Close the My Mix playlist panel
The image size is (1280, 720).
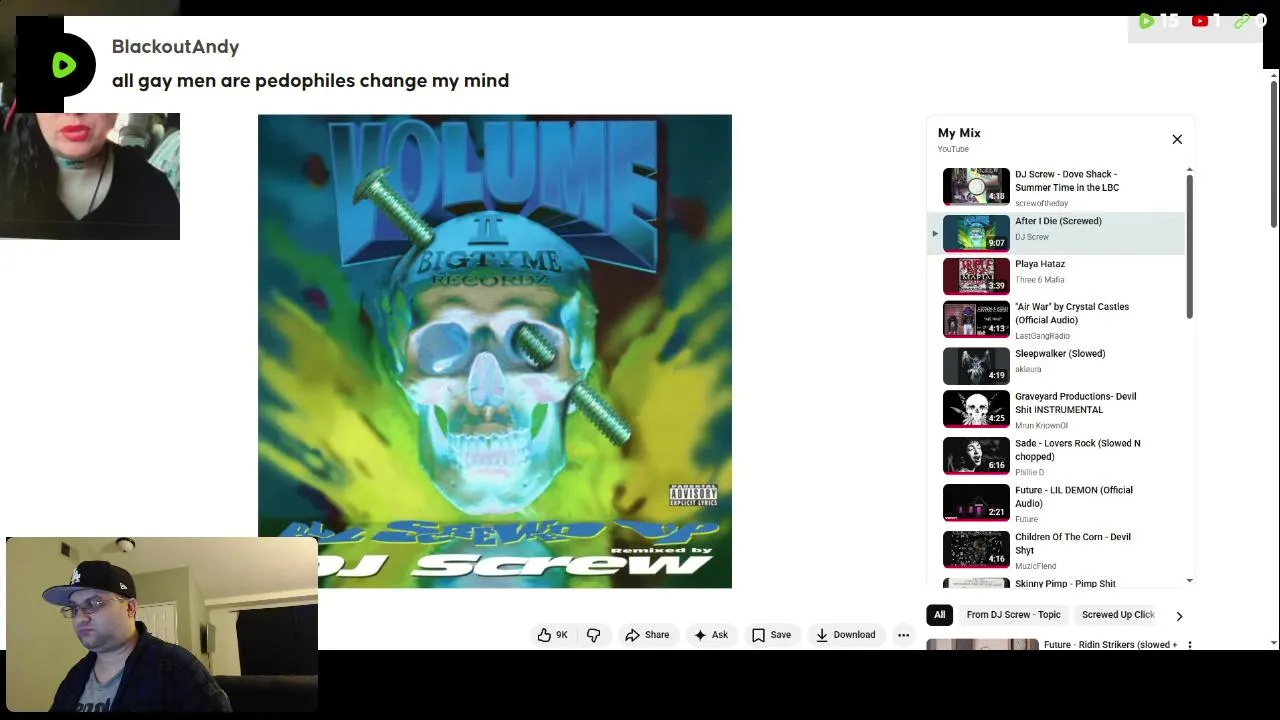point(1177,139)
